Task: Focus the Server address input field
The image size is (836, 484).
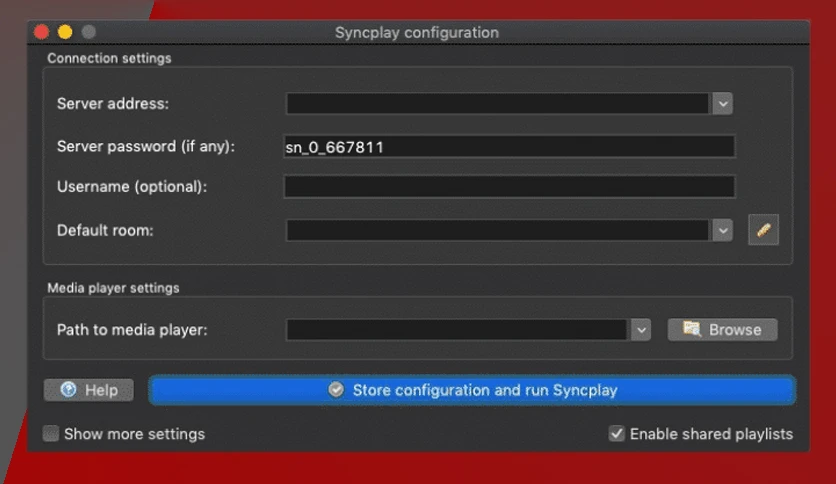Action: pos(498,103)
